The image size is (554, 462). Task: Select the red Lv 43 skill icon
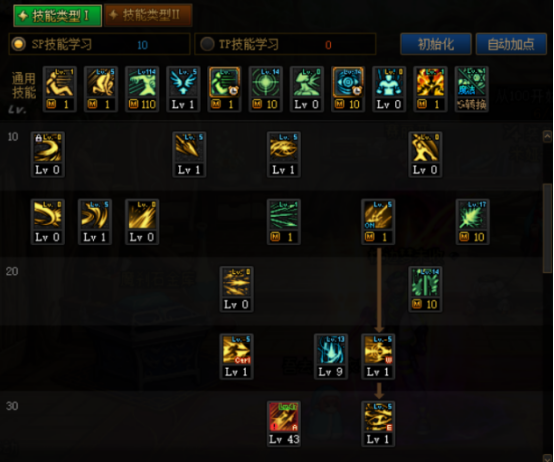284,424
